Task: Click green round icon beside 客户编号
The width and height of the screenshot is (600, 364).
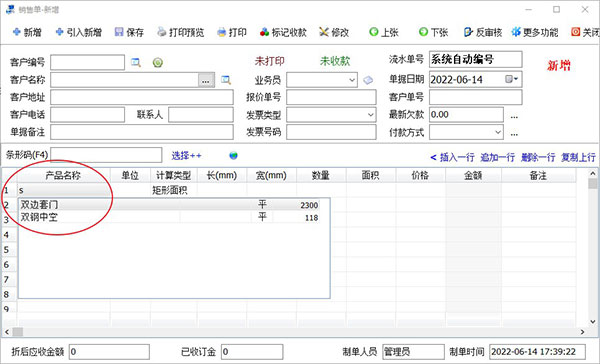Action: pyautogui.click(x=158, y=62)
